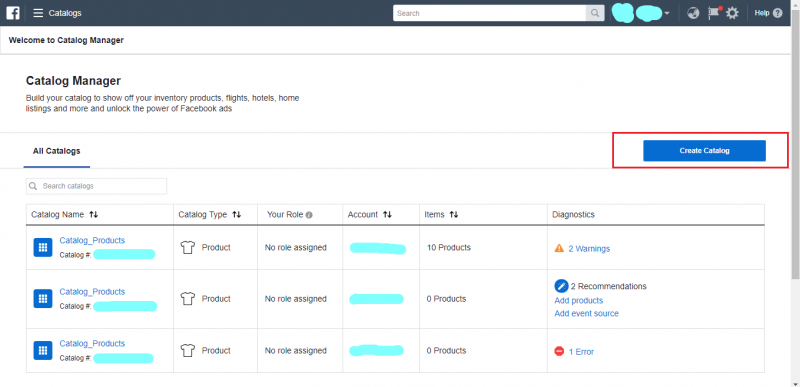Viewport: 800px width, 387px height.
Task: Open Catalog_Products link in 2 Recommendations row
Action: [92, 292]
